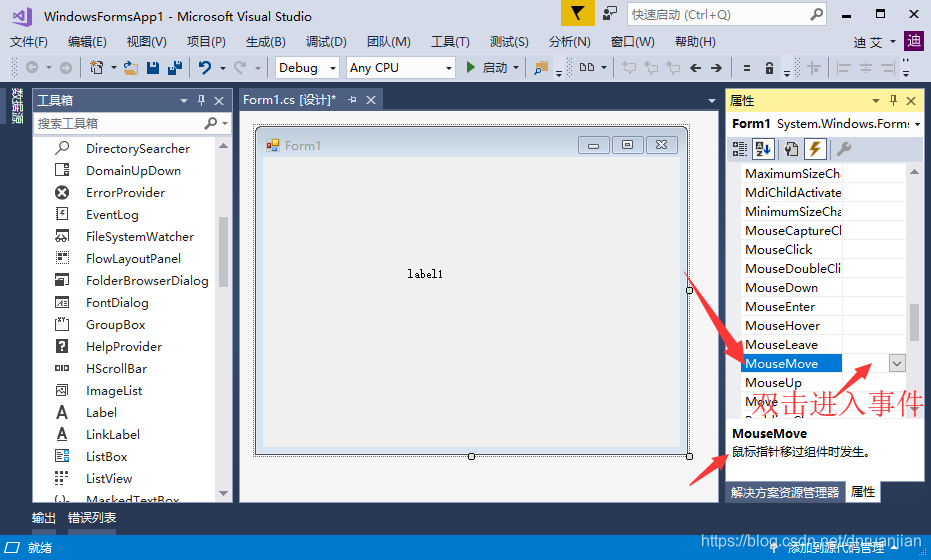
Task: Show Events lightning bolt icon
Action: pyautogui.click(x=815, y=148)
